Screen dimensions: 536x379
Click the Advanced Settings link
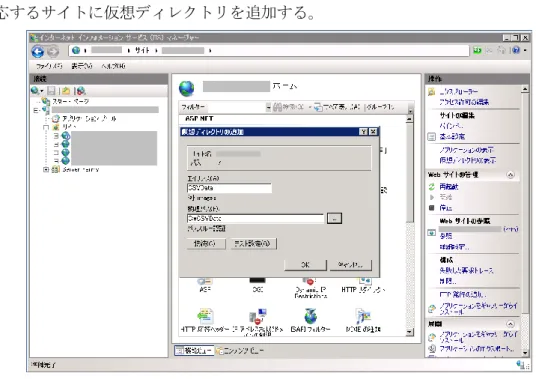454,246
